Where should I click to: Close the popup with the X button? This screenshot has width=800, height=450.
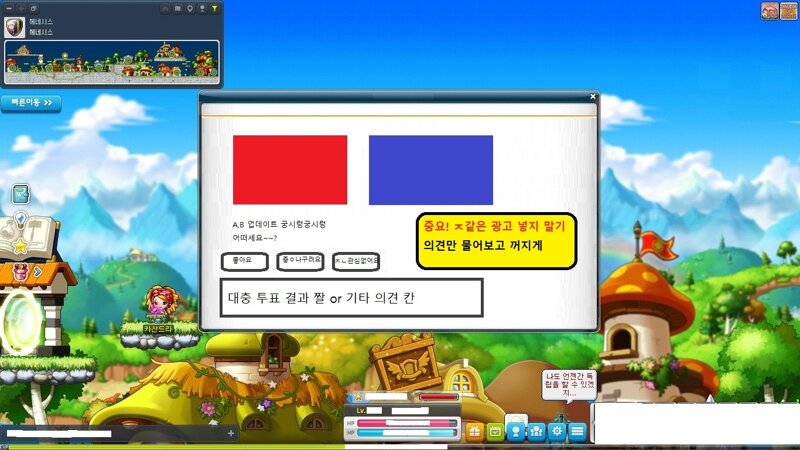point(592,96)
